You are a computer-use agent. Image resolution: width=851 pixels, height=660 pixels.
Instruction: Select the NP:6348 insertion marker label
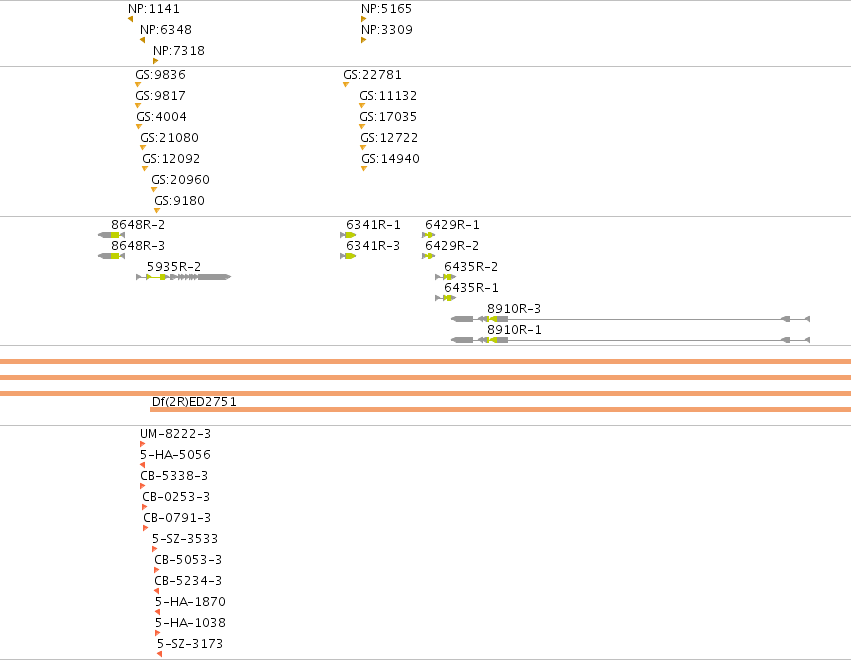tap(166, 30)
